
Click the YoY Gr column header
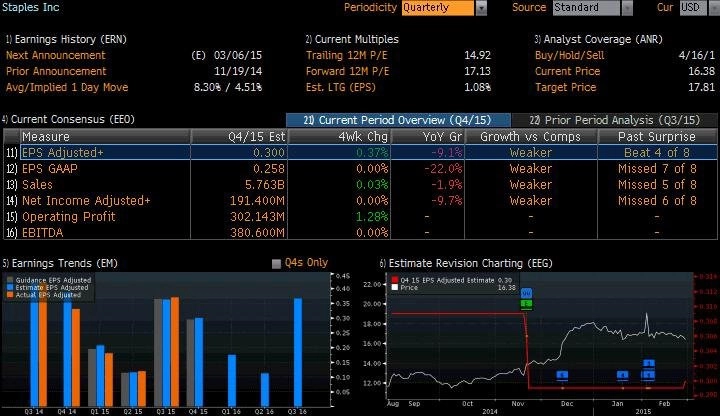[x=428, y=137]
